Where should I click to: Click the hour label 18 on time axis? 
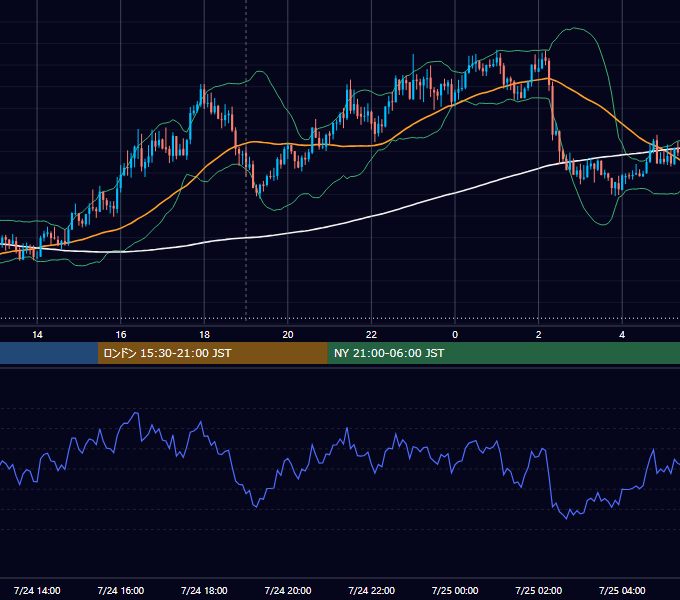coord(204,335)
